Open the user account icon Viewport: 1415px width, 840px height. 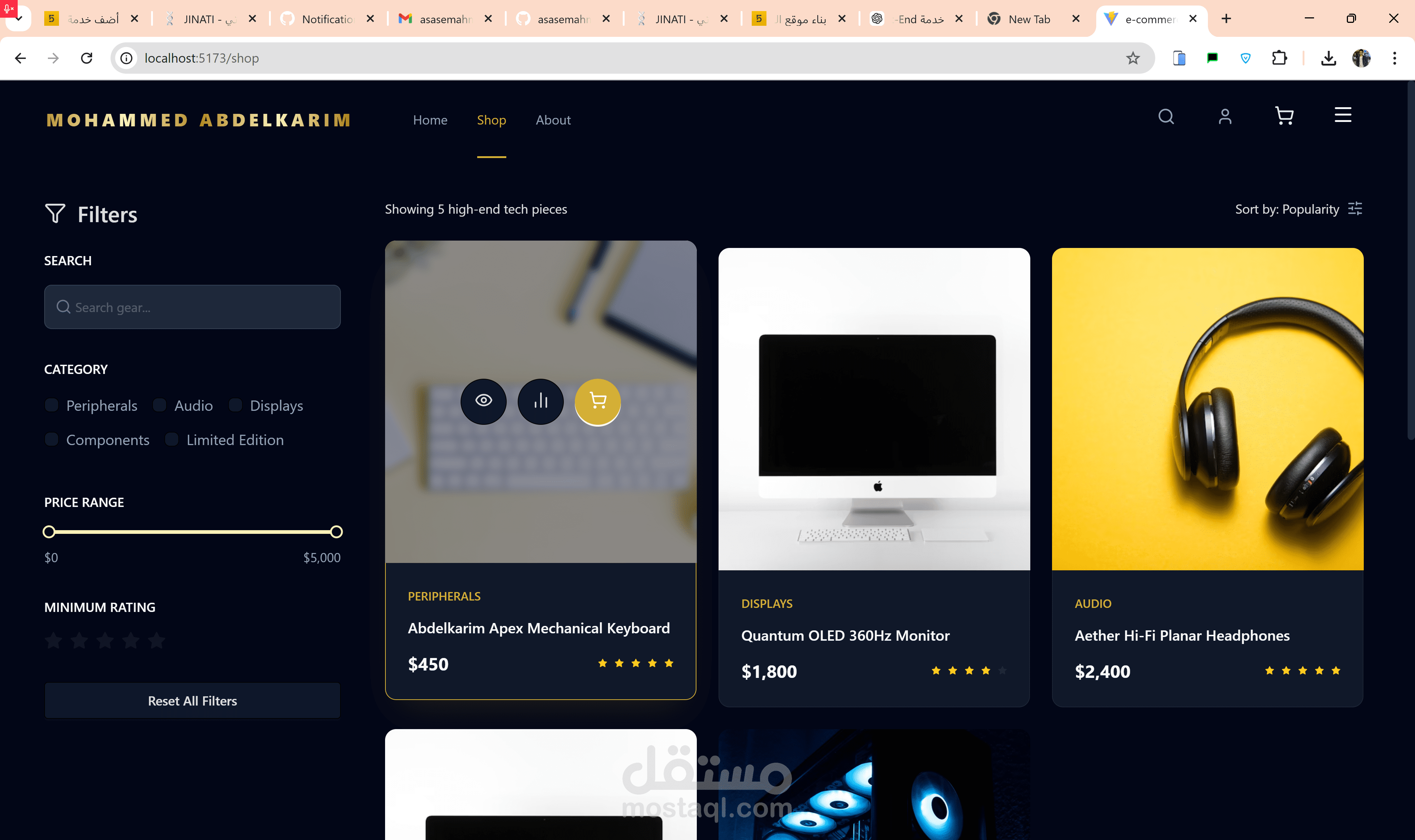pyautogui.click(x=1225, y=116)
